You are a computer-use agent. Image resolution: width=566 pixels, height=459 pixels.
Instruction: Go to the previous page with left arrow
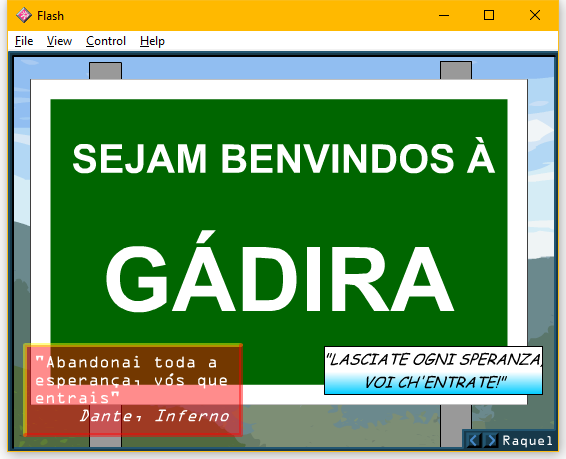[474, 440]
